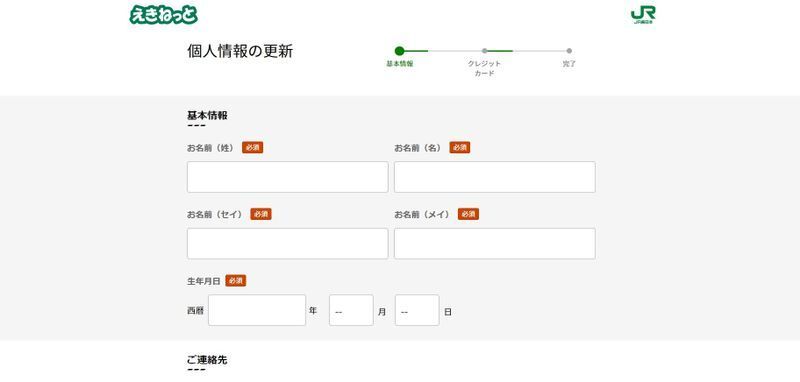Click the 必須 badge next to 生年月日
Screen dimensions: 800x382
236,281
